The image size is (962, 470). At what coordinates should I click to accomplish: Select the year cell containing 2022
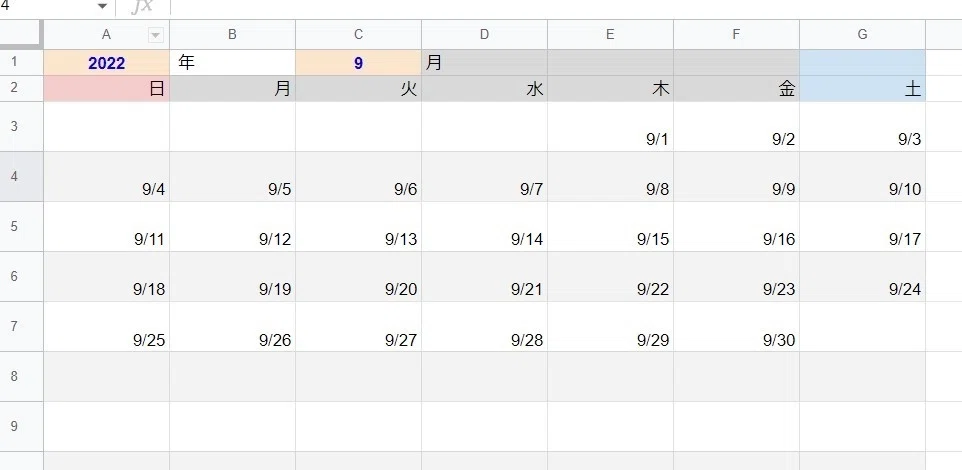[x=107, y=63]
